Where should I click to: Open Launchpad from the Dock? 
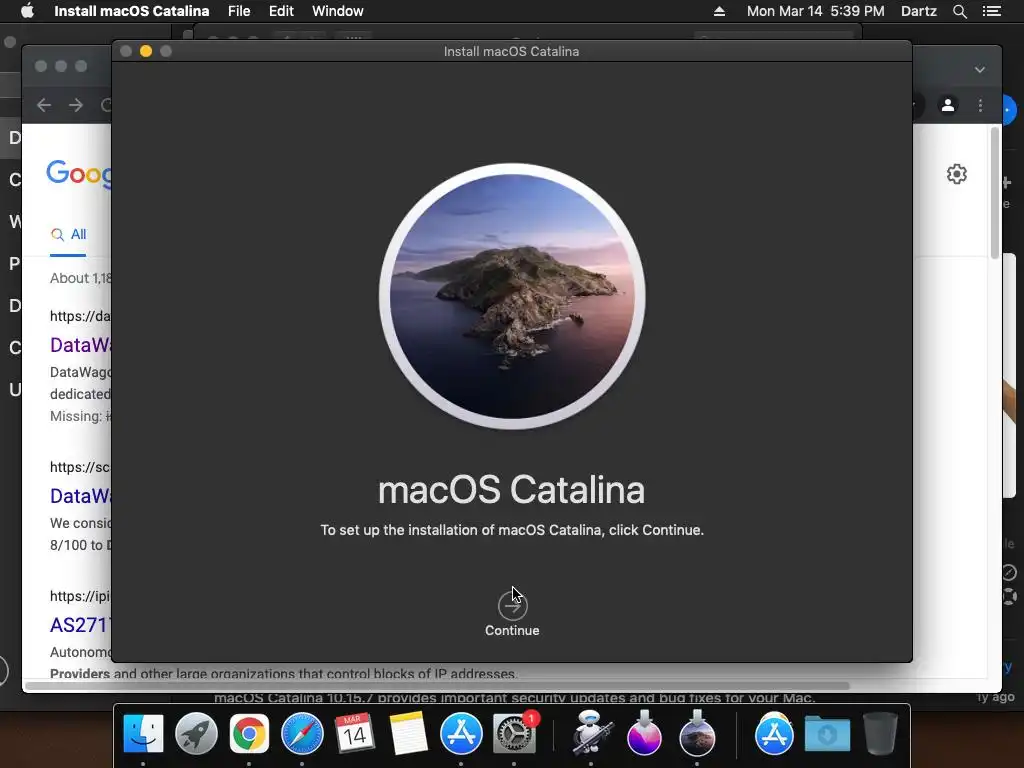click(196, 733)
